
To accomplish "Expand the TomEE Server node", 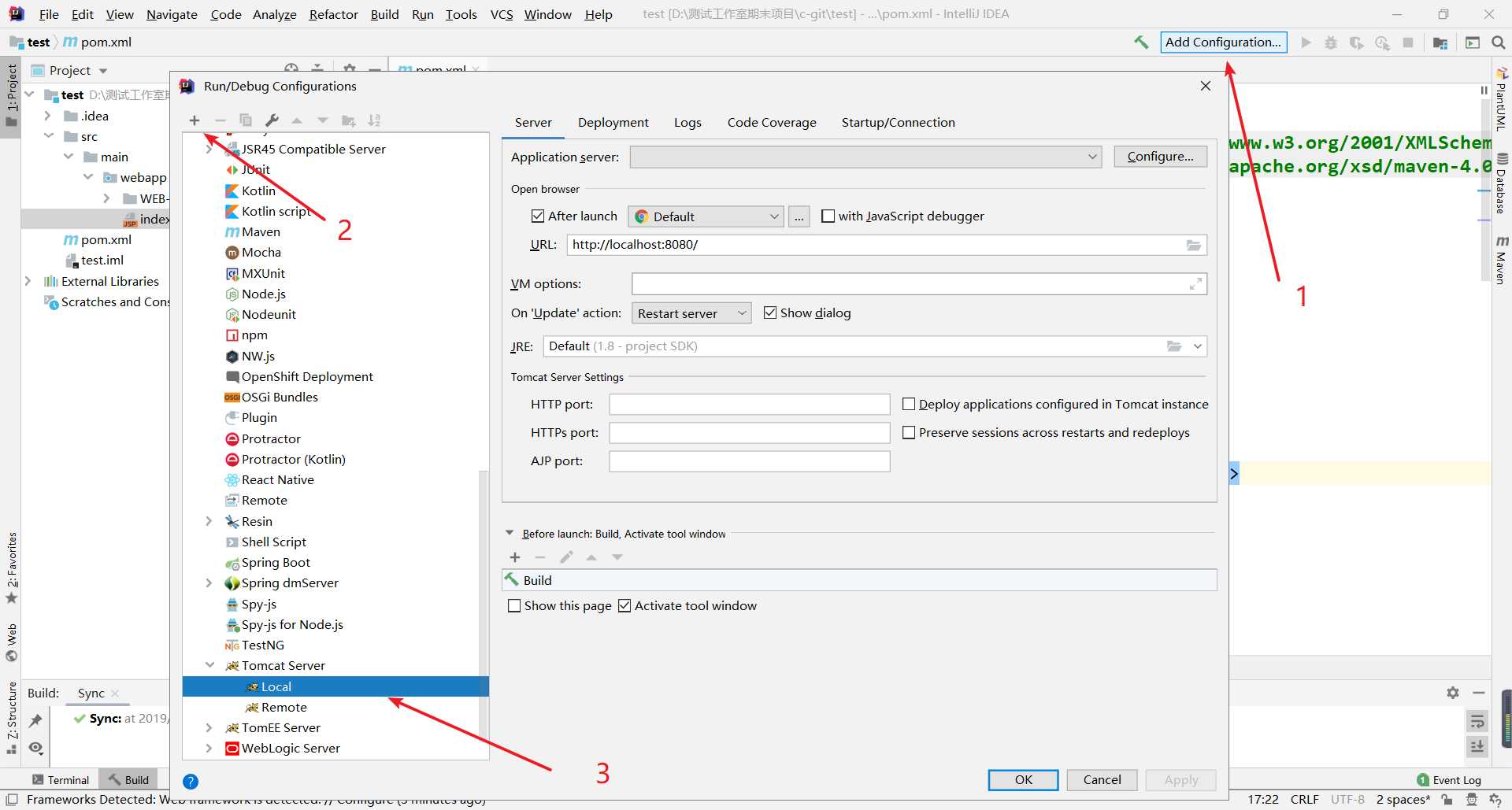I will (x=209, y=727).
